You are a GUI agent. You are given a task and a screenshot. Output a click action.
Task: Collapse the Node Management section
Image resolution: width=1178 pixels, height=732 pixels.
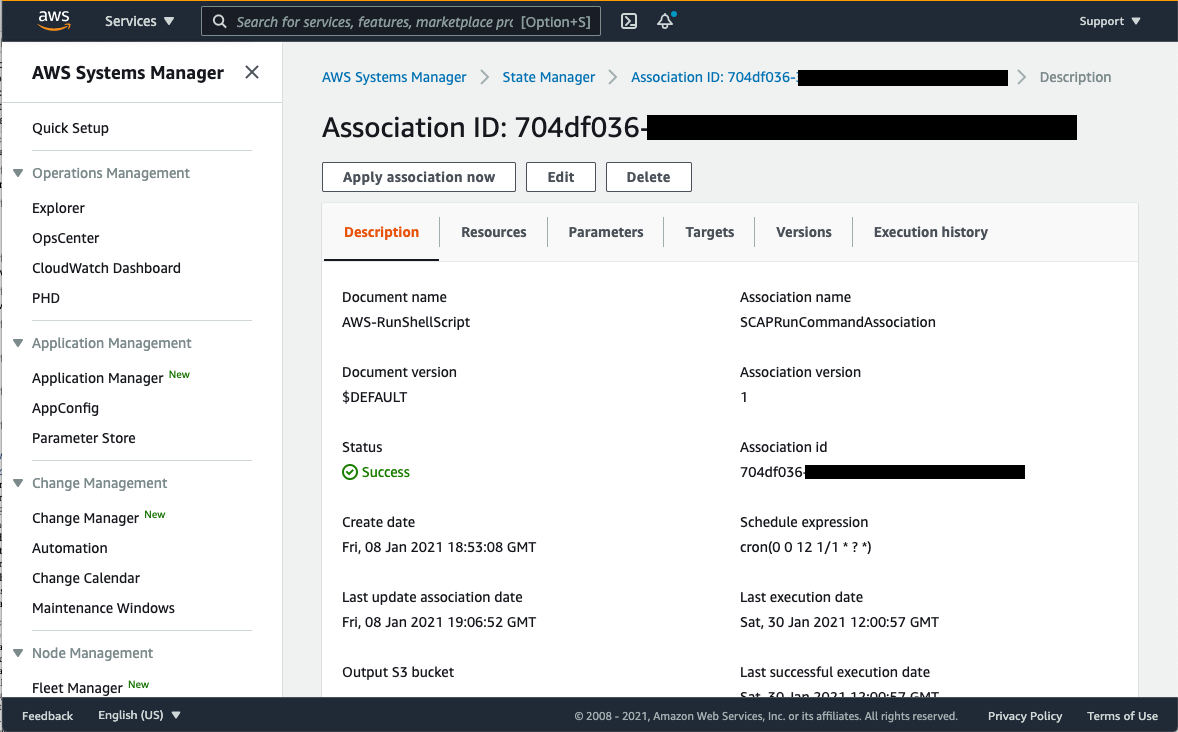[x=17, y=653]
